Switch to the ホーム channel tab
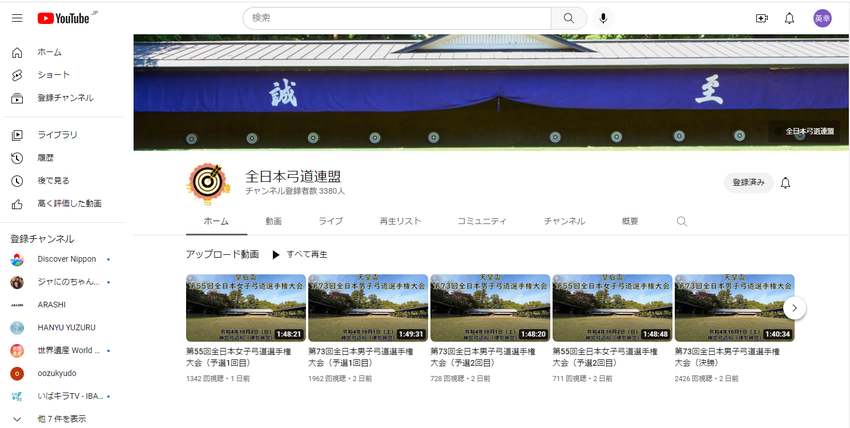 click(x=216, y=222)
